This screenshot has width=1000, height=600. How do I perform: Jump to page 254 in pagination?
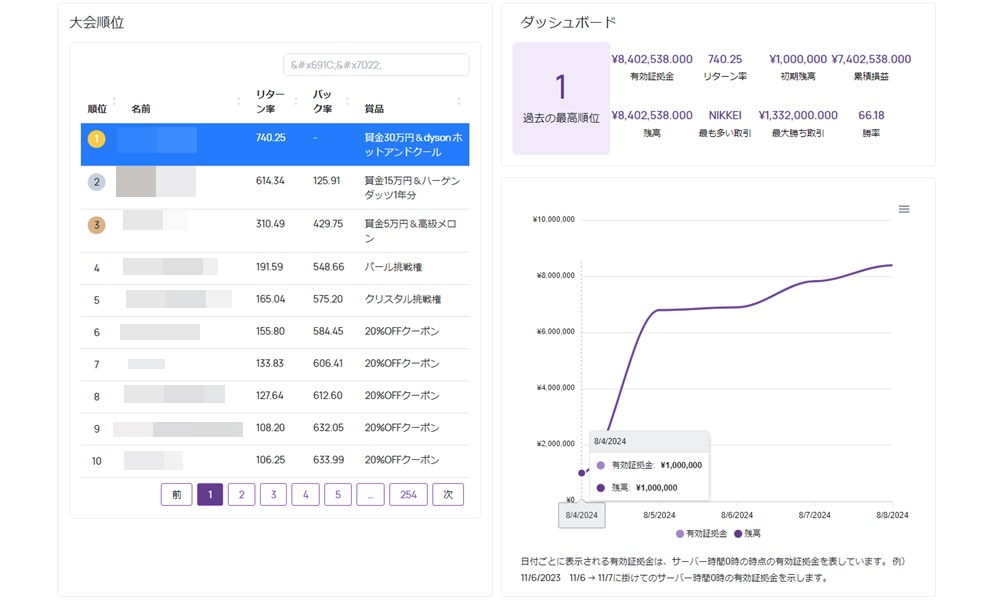coord(408,494)
